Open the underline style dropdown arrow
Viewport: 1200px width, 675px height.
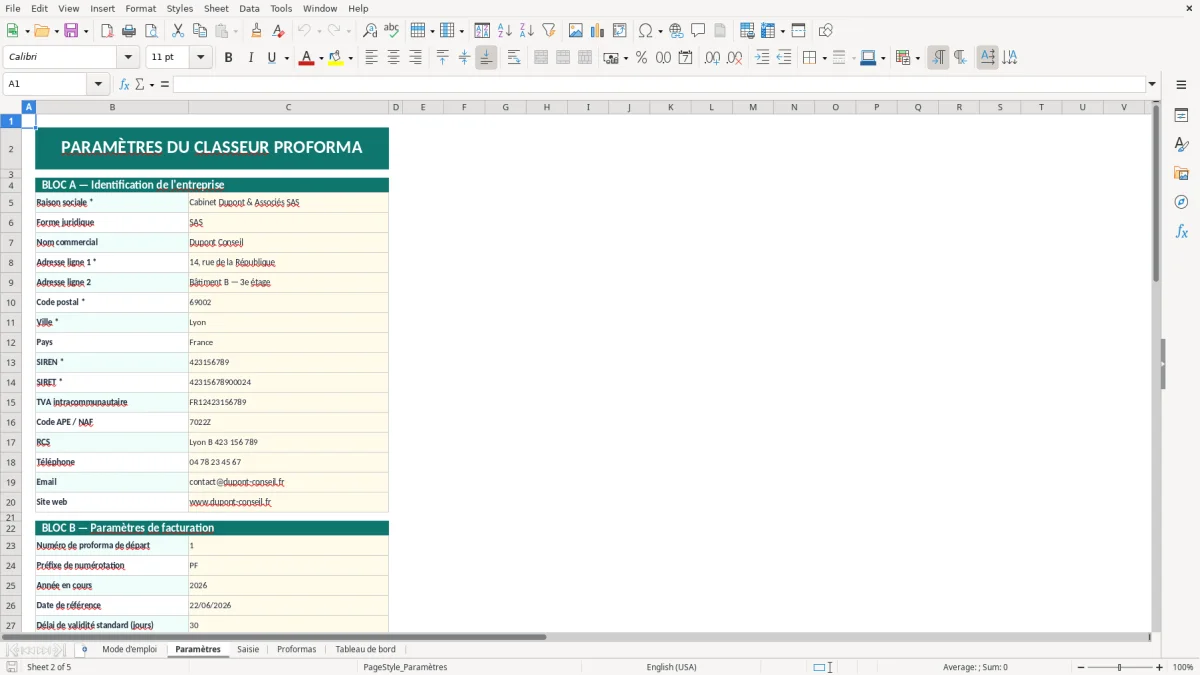coord(286,58)
